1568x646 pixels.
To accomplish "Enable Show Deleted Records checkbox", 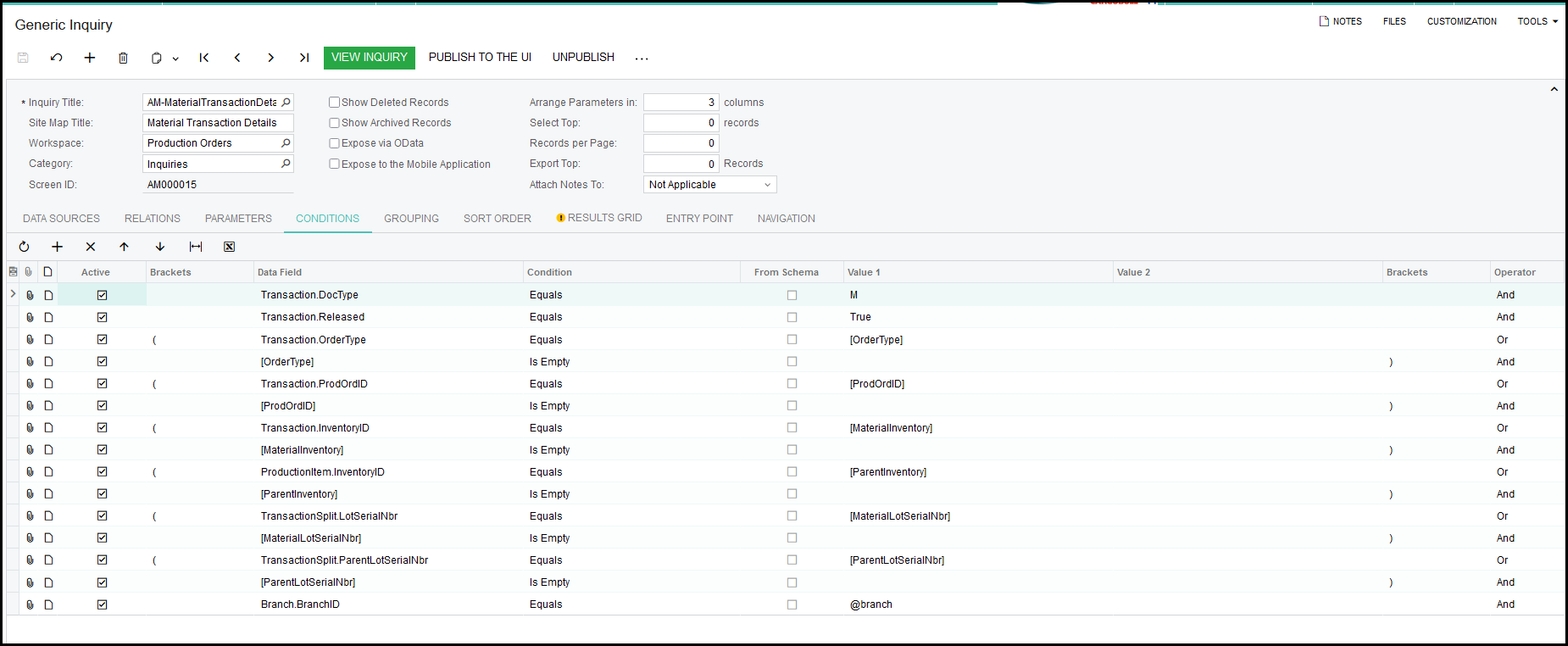I will pyautogui.click(x=335, y=103).
